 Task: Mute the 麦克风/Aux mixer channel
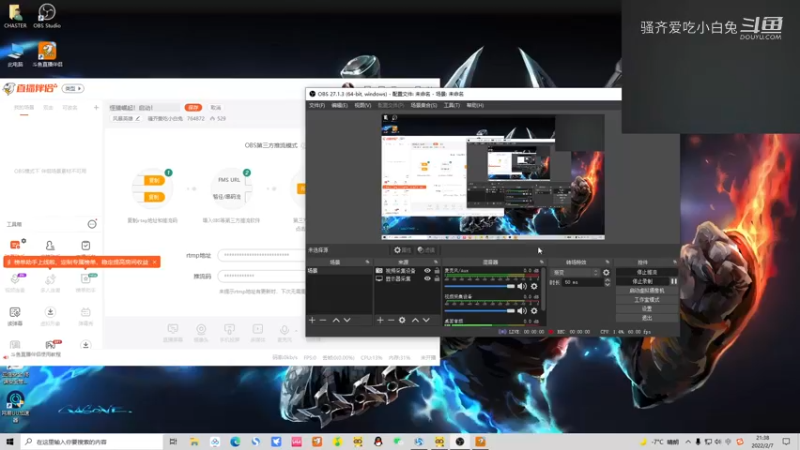(521, 286)
